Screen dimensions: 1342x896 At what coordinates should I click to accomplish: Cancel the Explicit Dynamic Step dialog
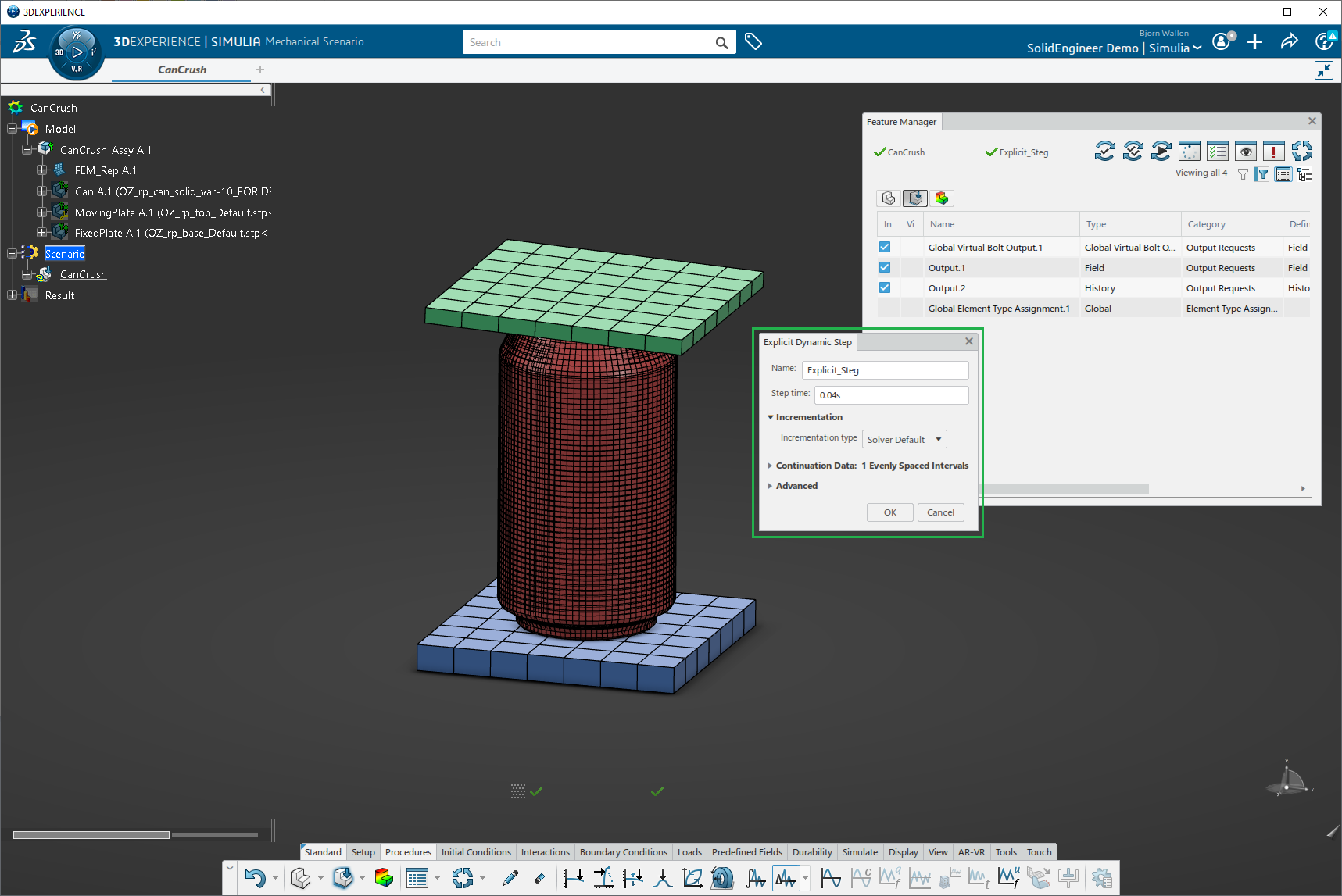point(940,512)
